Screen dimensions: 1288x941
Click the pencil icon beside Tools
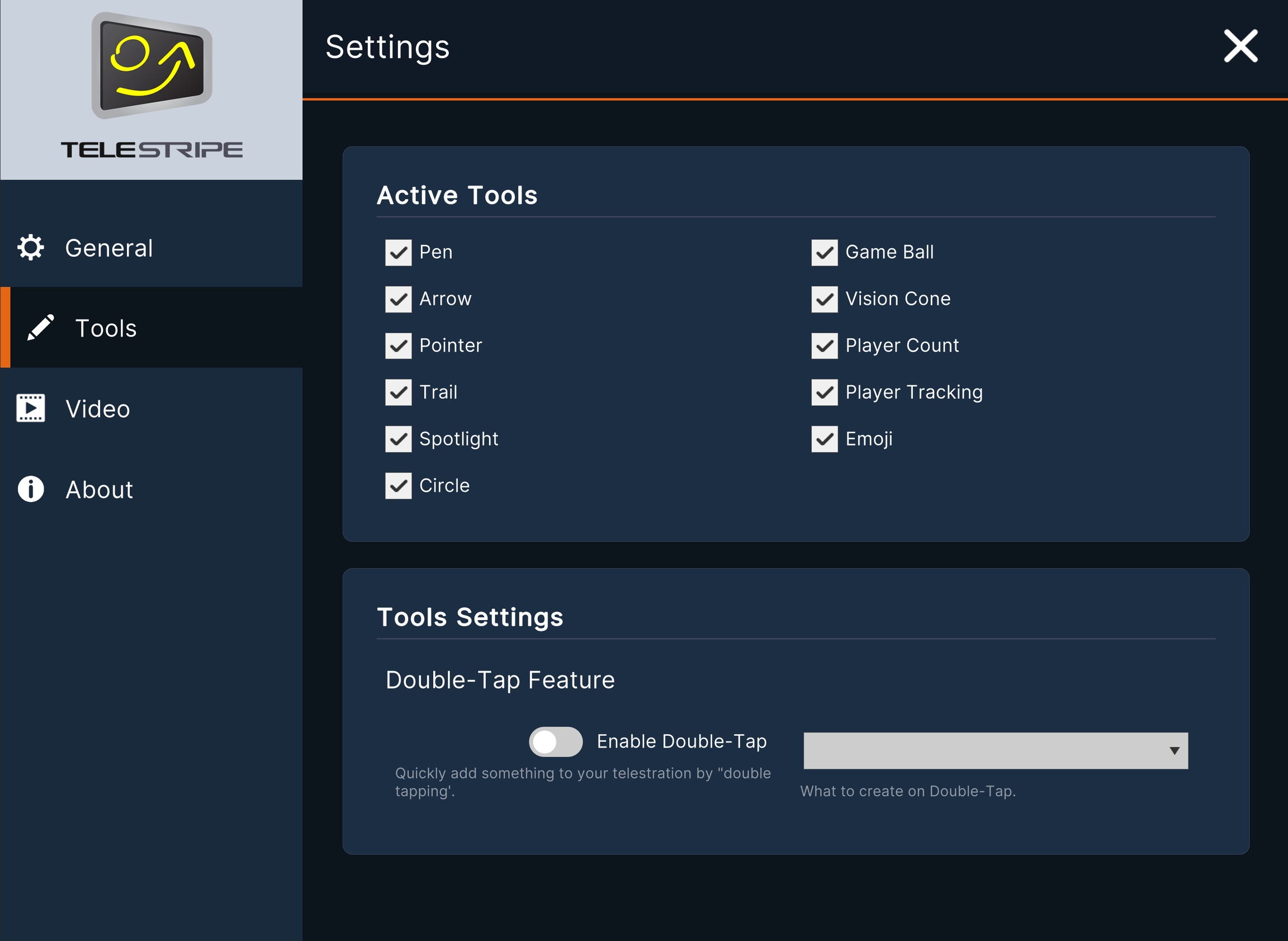coord(40,328)
